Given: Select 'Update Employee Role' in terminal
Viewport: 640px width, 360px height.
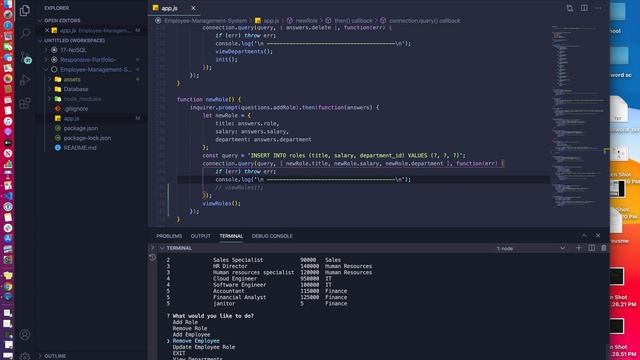Looking at the screenshot, I should 204,347.
